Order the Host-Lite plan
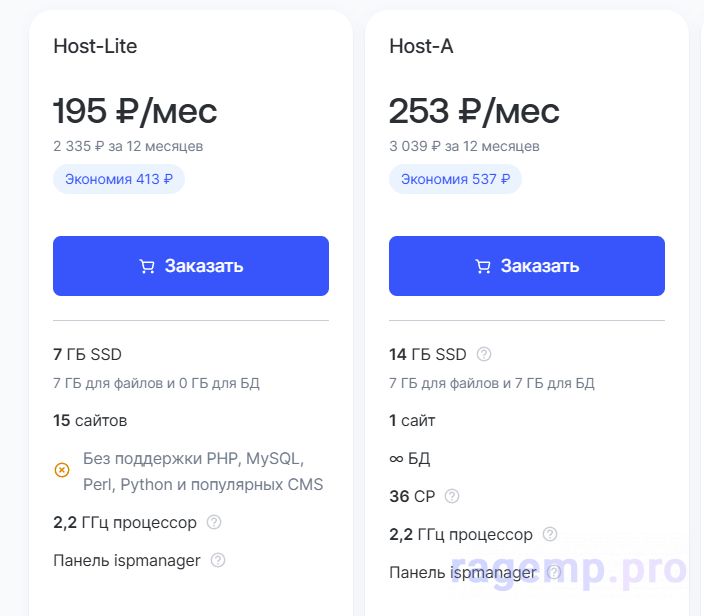 tap(191, 266)
